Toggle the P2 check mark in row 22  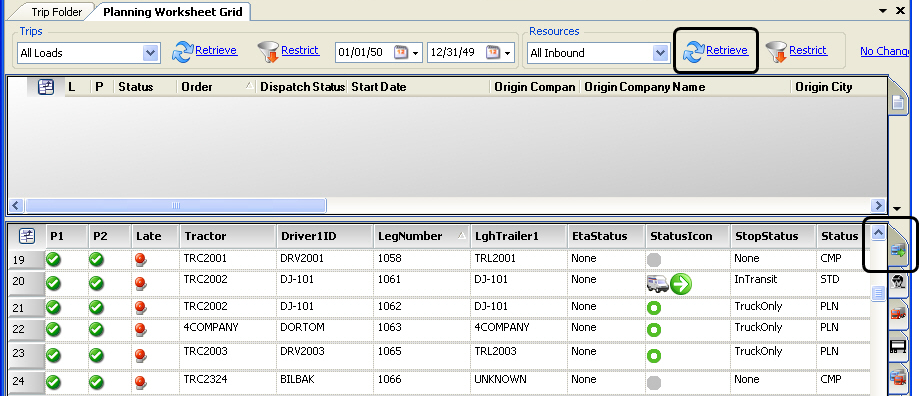coord(96,330)
